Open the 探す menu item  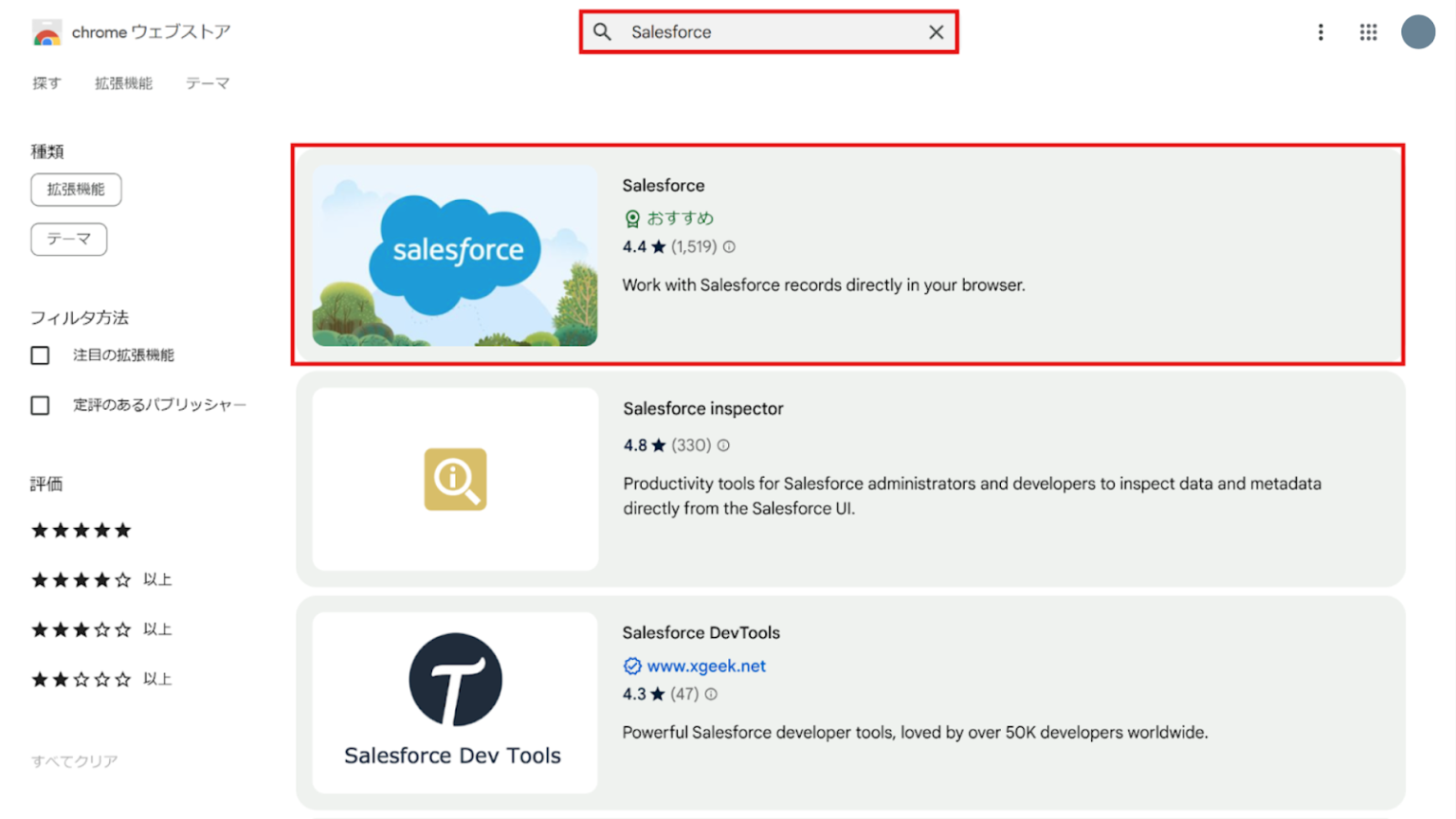click(x=47, y=83)
